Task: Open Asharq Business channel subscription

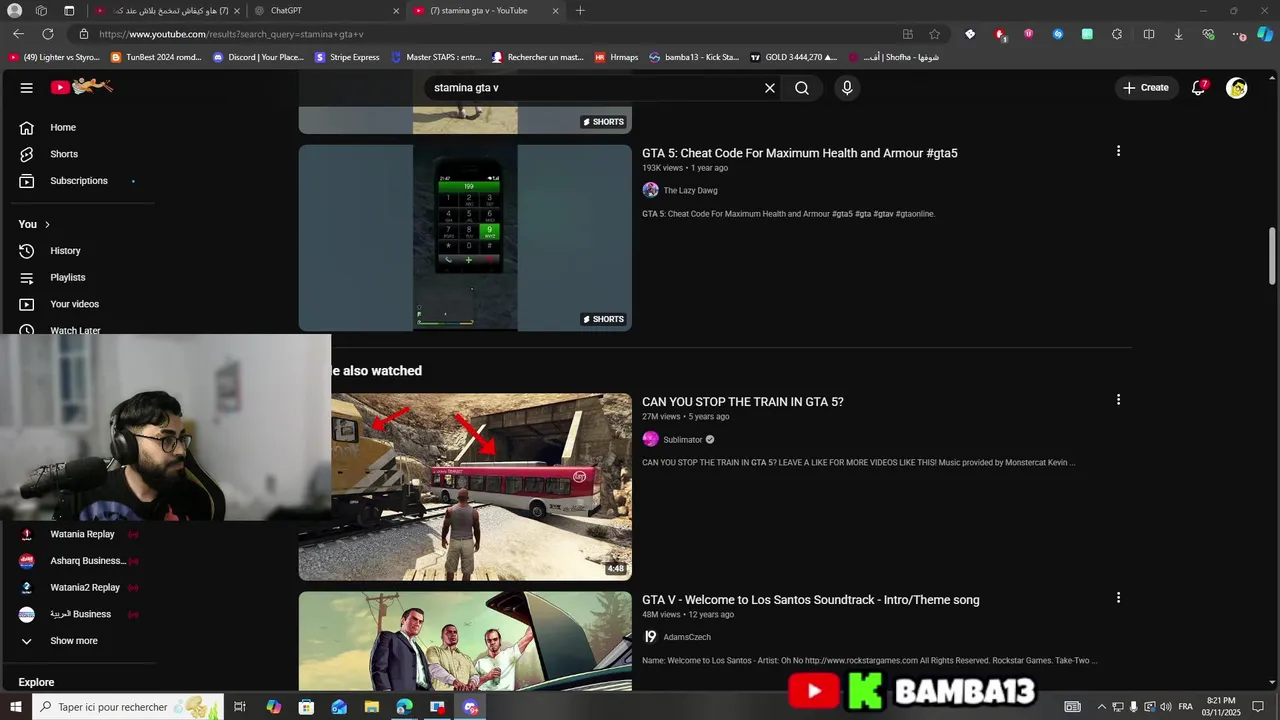Action: click(88, 561)
